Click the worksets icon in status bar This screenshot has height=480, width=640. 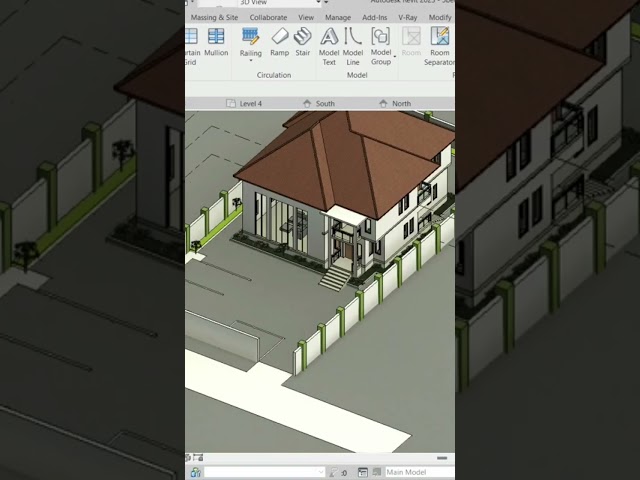coord(196,472)
